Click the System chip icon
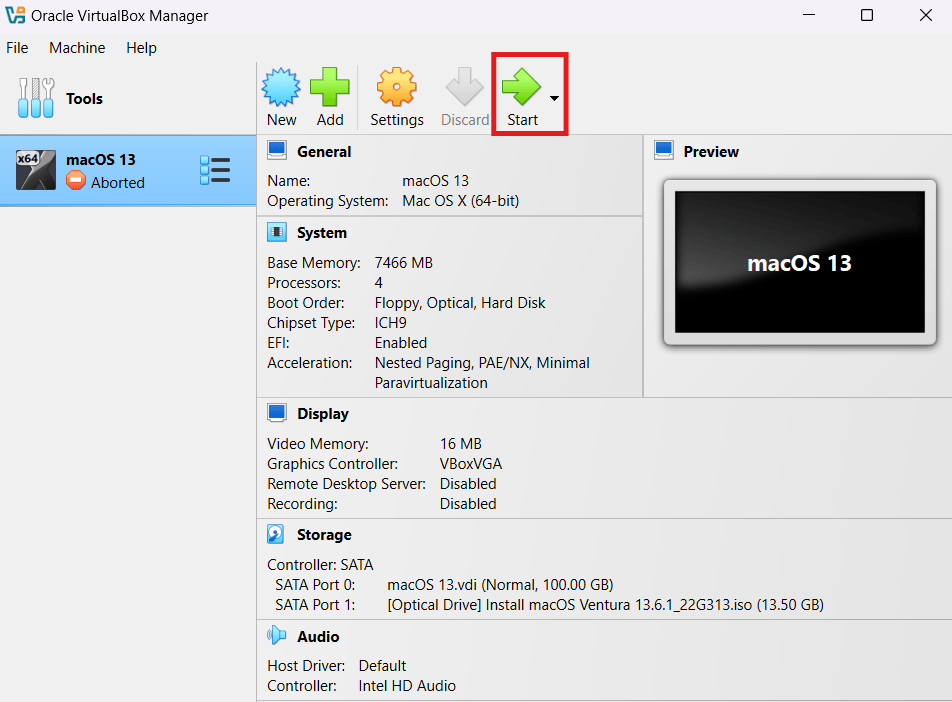This screenshot has width=952, height=702. coord(277,232)
